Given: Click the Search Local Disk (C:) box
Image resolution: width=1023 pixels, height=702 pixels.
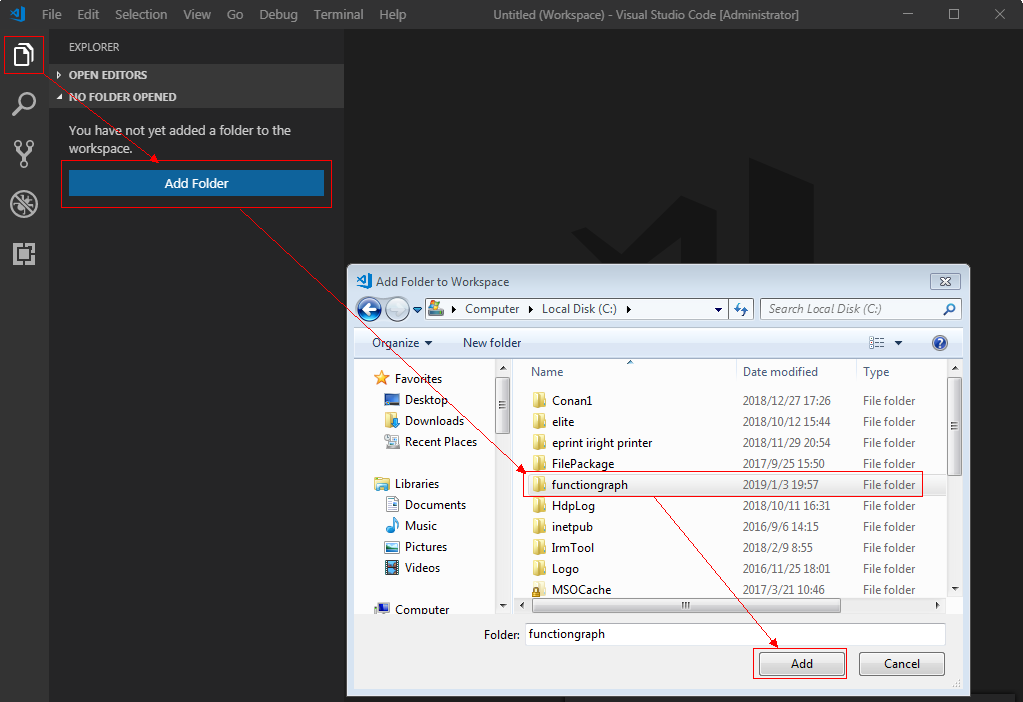Looking at the screenshot, I should tap(850, 309).
